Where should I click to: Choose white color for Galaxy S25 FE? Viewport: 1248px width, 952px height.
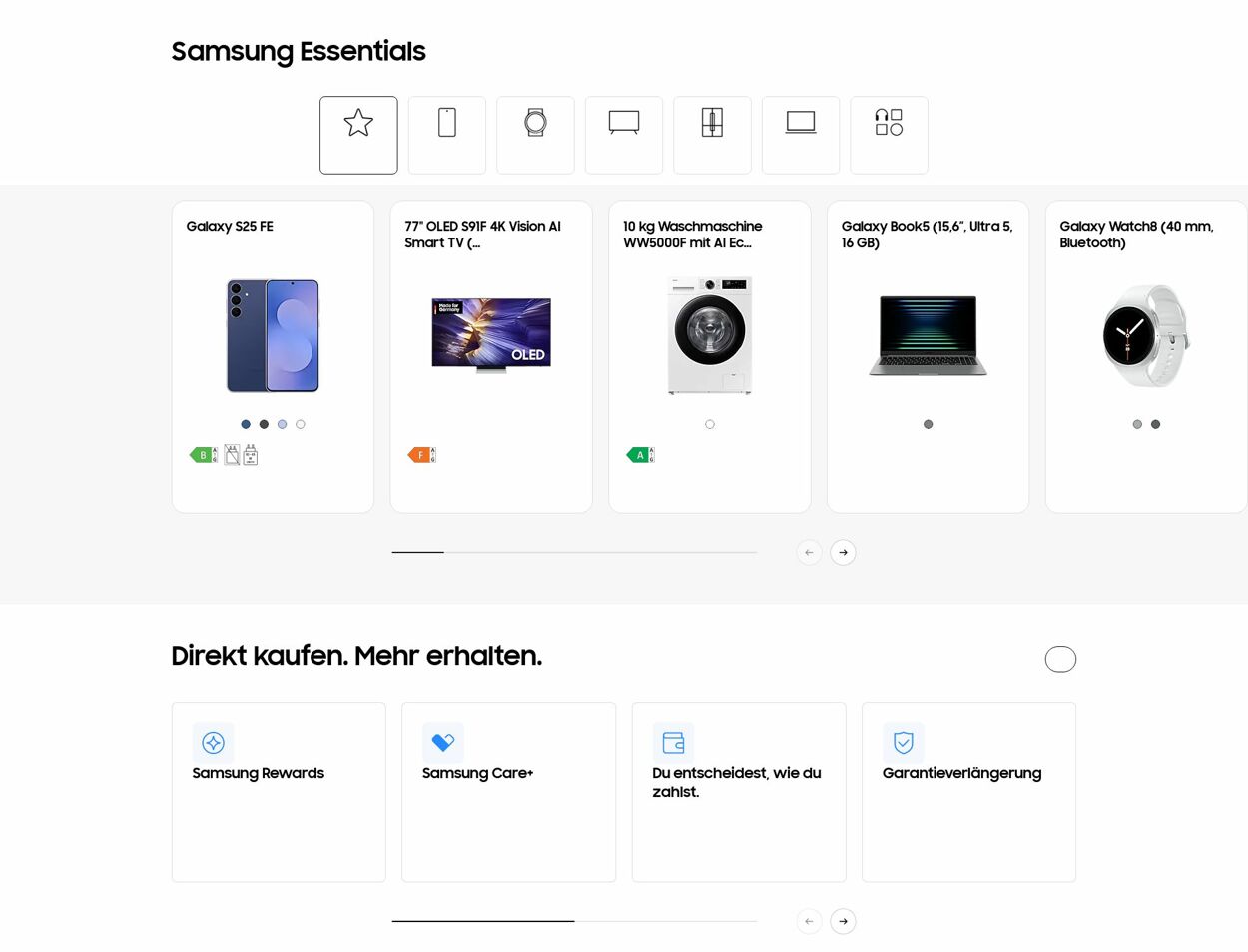301,424
